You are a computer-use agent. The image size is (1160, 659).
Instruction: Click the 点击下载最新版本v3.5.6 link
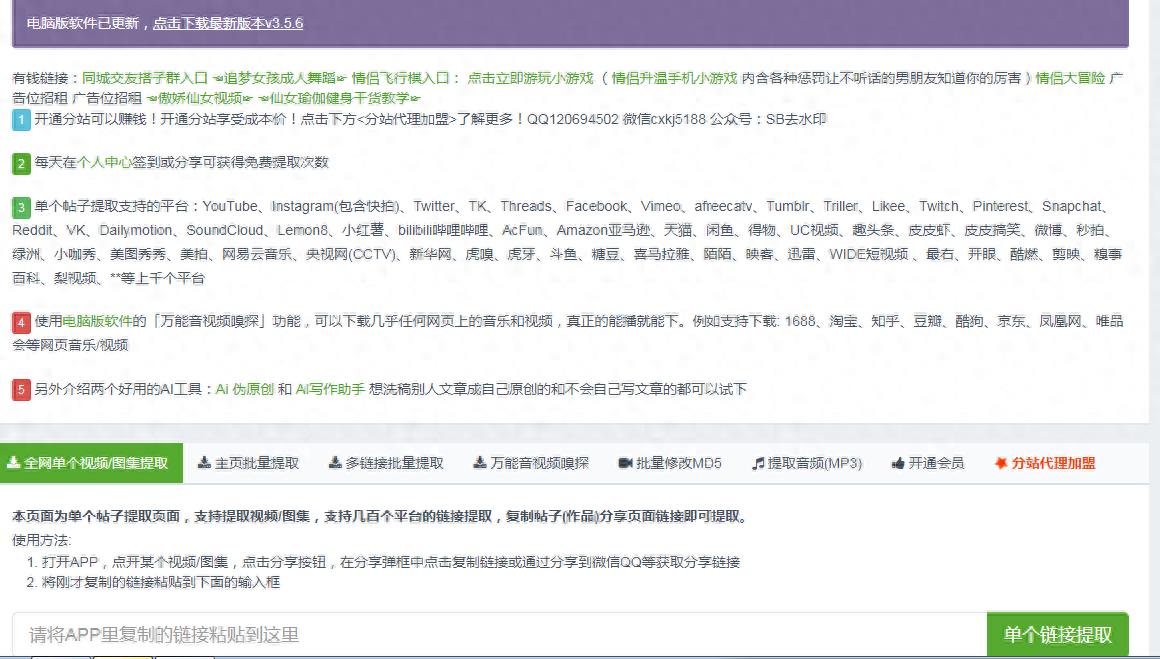click(x=227, y=23)
